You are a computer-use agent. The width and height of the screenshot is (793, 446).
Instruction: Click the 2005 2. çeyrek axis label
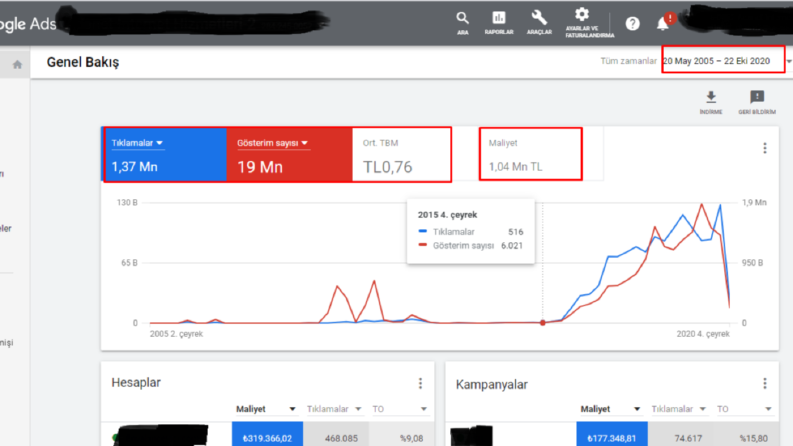pos(176,334)
